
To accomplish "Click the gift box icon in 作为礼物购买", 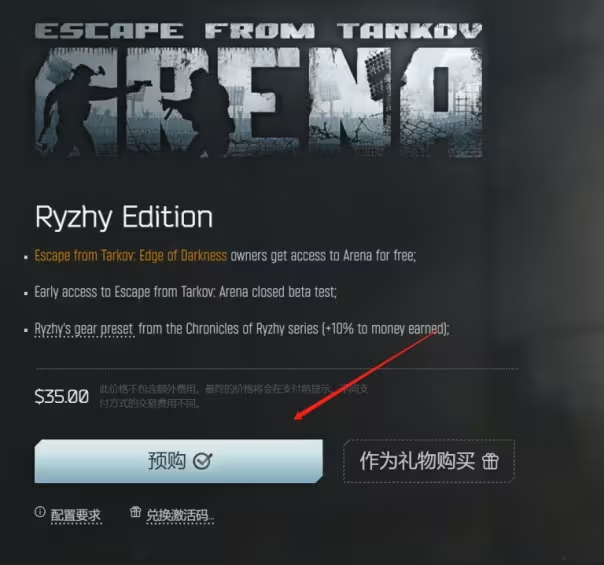I will pyautogui.click(x=490, y=461).
